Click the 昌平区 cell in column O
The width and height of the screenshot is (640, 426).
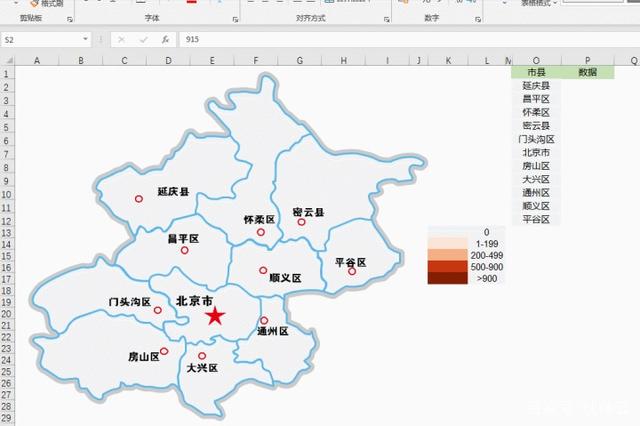(x=536, y=99)
